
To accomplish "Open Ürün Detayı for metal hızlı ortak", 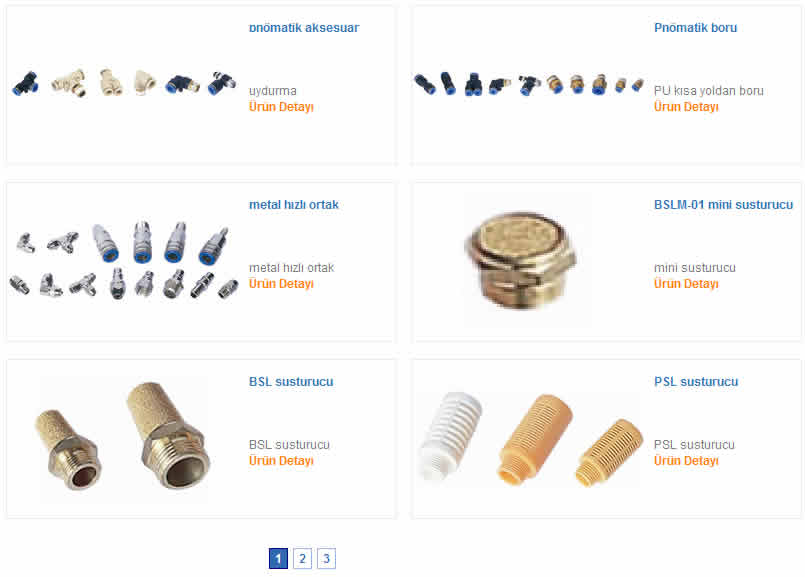I will tap(281, 284).
